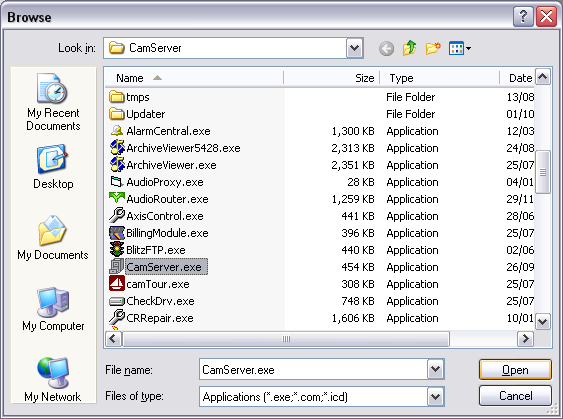Click the Back navigation arrow icon
563x419 pixels.
[x=386, y=48]
